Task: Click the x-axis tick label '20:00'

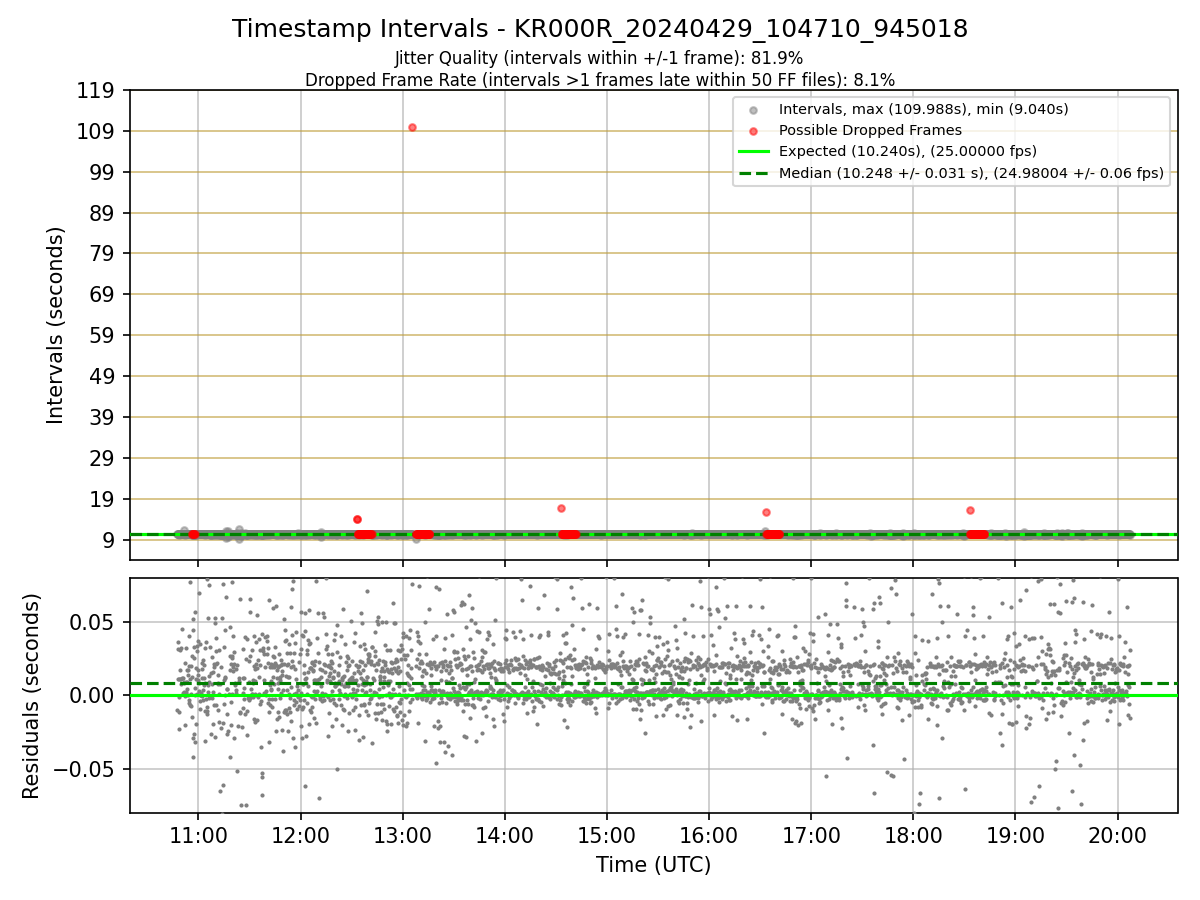Action: [x=1117, y=836]
